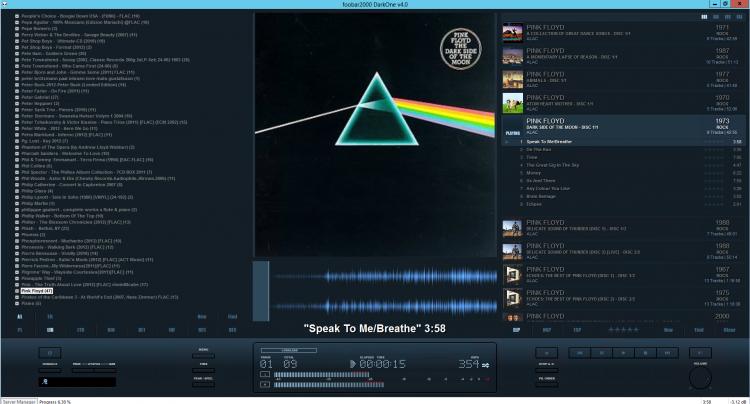Open the Find tab under library panel
750x404 pixels.
point(232,317)
